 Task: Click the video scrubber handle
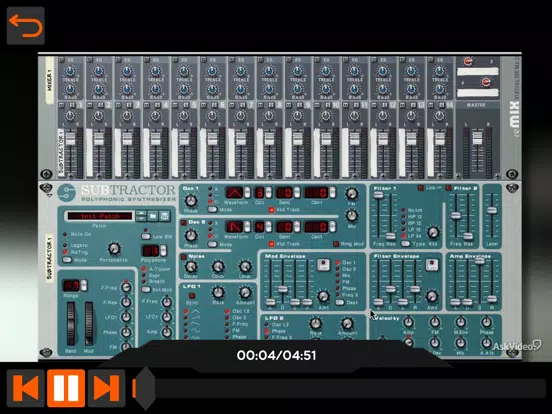[145, 388]
